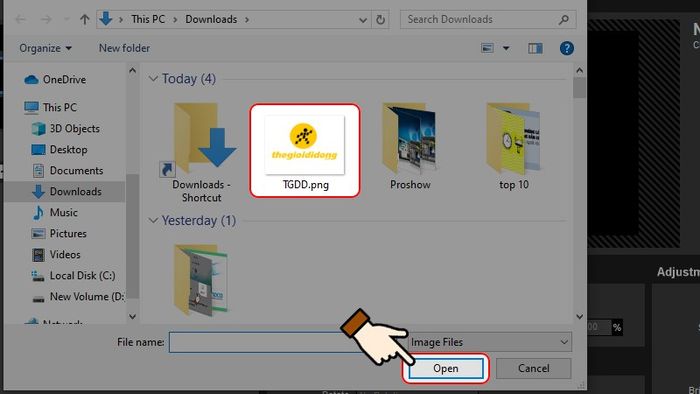The height and width of the screenshot is (394, 700).
Task: Refresh the Downloads folder
Action: pos(380,20)
